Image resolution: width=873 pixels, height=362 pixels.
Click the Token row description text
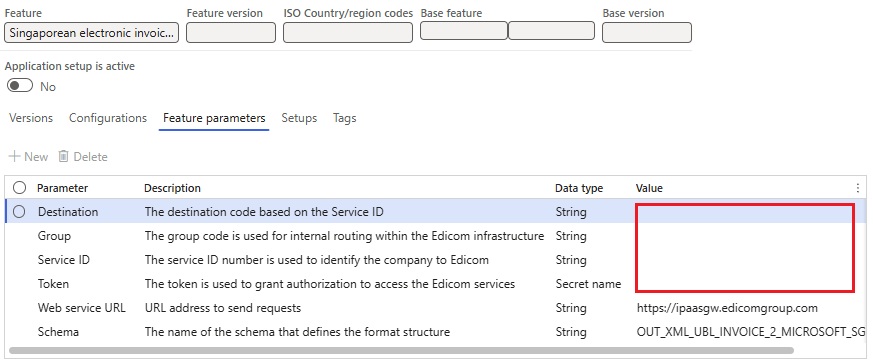[330, 284]
